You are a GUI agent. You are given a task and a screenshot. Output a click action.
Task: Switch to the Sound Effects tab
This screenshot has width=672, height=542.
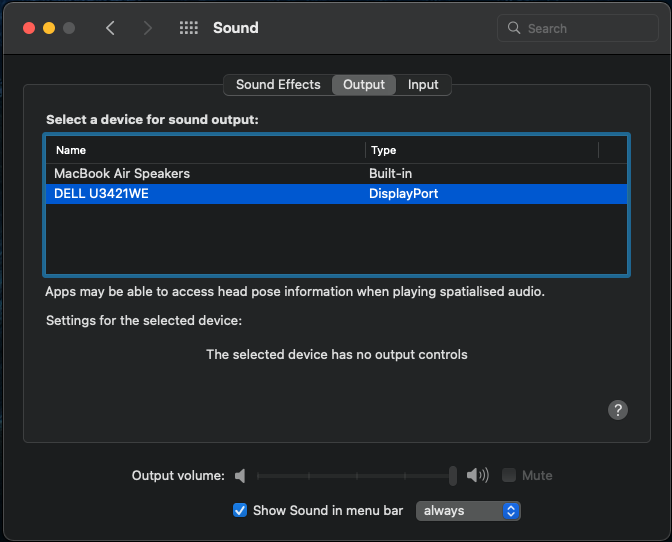278,85
